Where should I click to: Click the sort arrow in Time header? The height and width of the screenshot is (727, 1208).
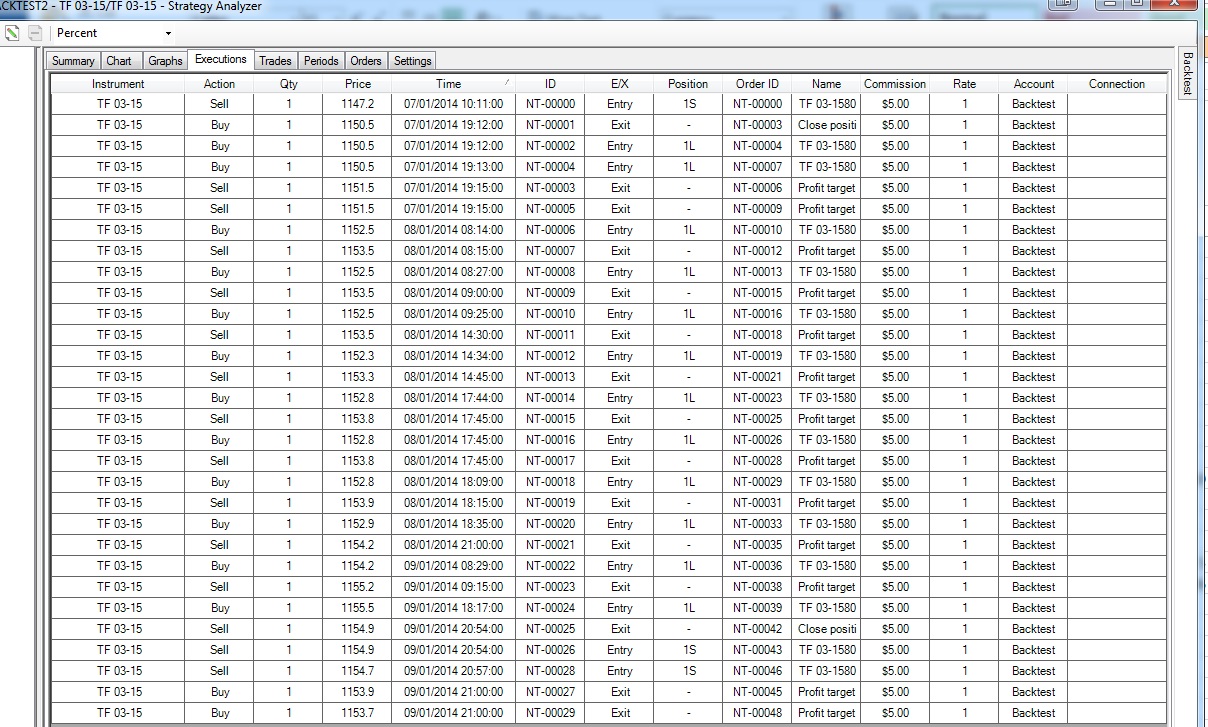(x=507, y=81)
